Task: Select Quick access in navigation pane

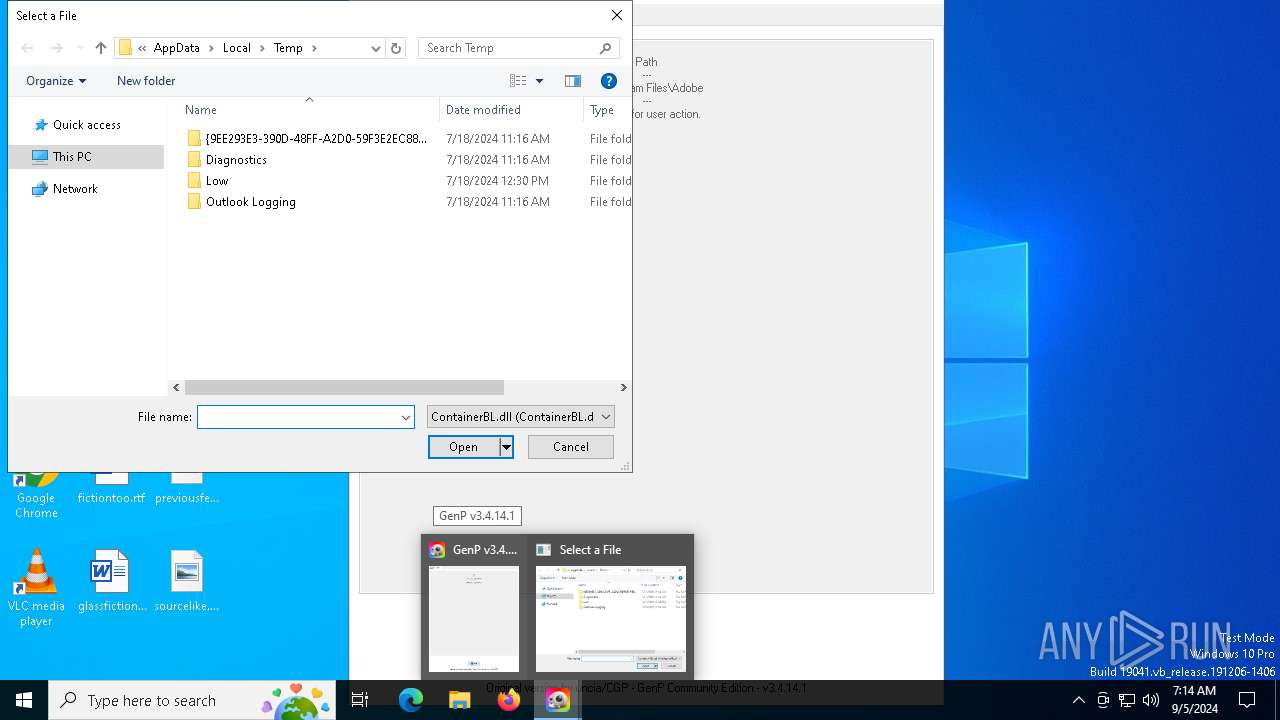Action: (87, 125)
